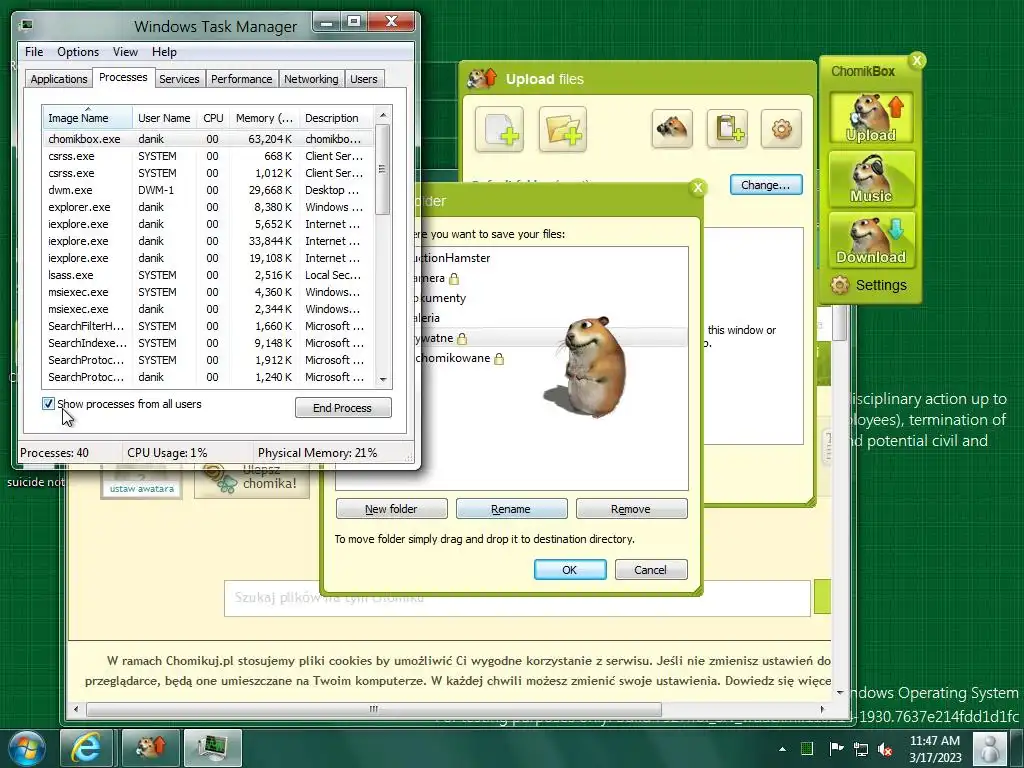Switch to the Performance tab
The height and width of the screenshot is (768, 1024).
[241, 79]
